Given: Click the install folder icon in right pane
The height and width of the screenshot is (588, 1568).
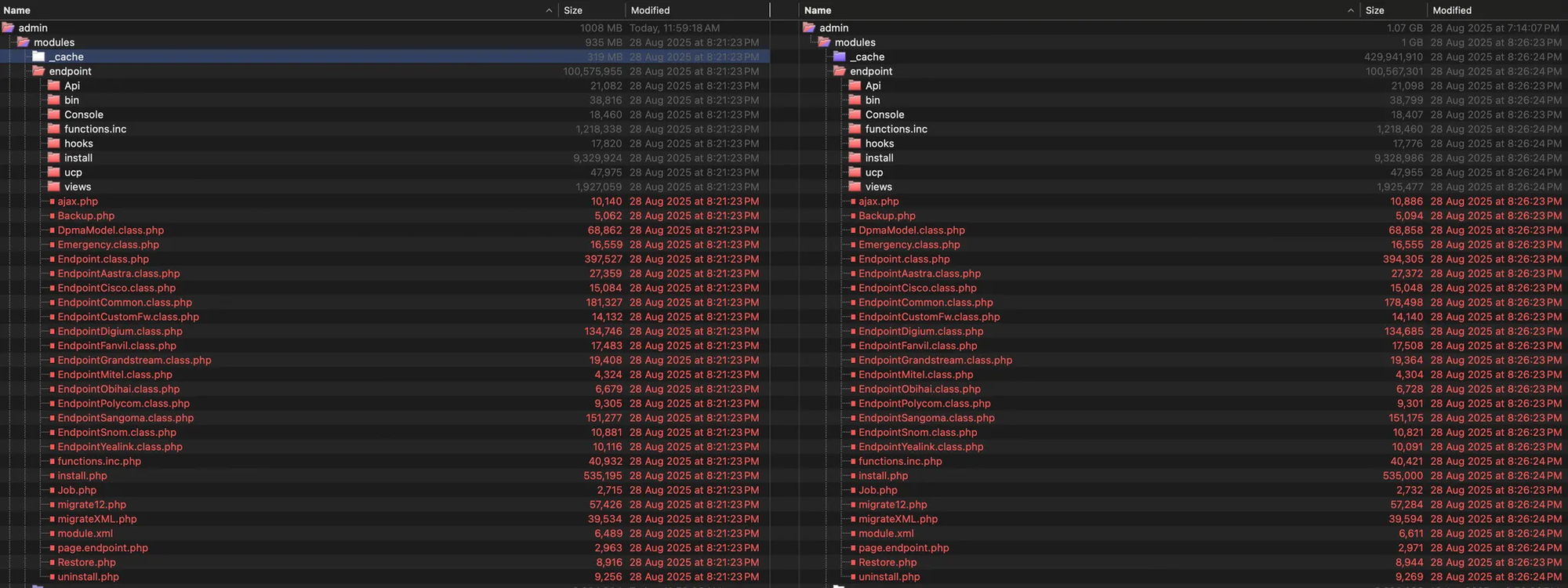Looking at the screenshot, I should (855, 158).
